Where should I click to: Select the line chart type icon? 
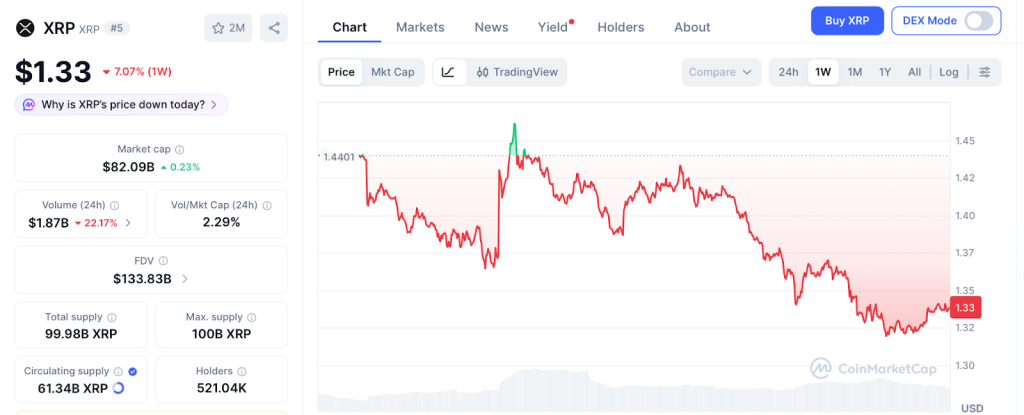click(449, 72)
